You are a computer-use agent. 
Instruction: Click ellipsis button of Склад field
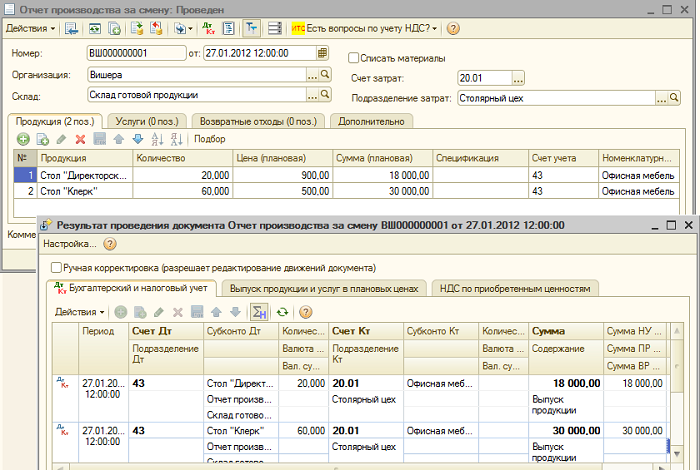coord(312,95)
